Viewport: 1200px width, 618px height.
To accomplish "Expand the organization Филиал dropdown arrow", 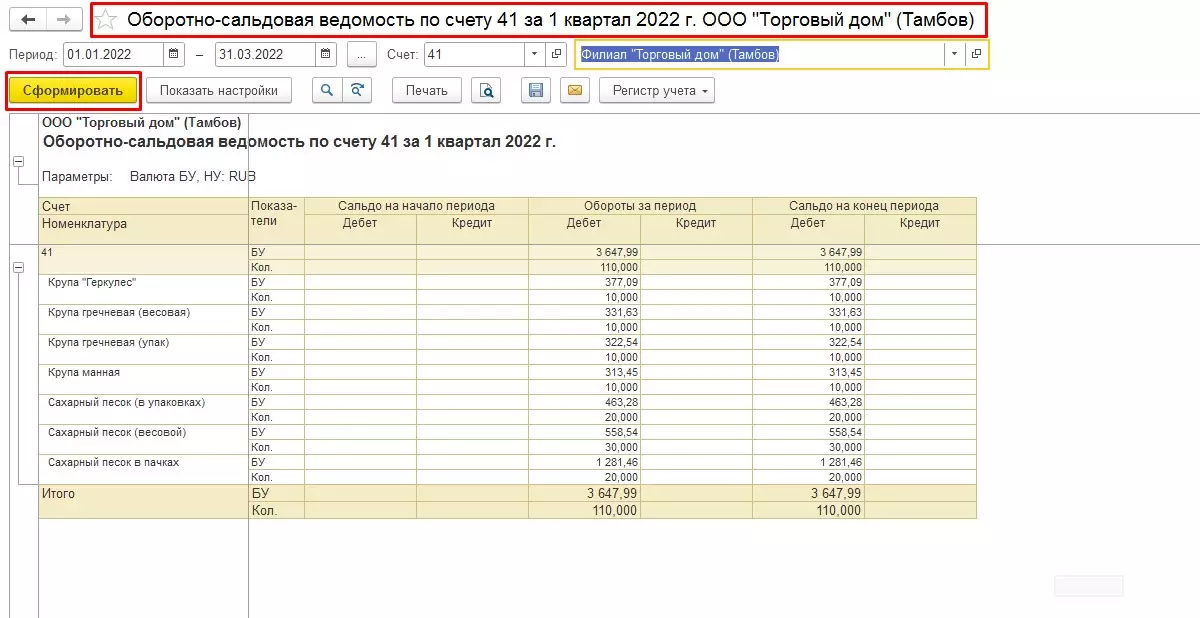I will click(954, 54).
